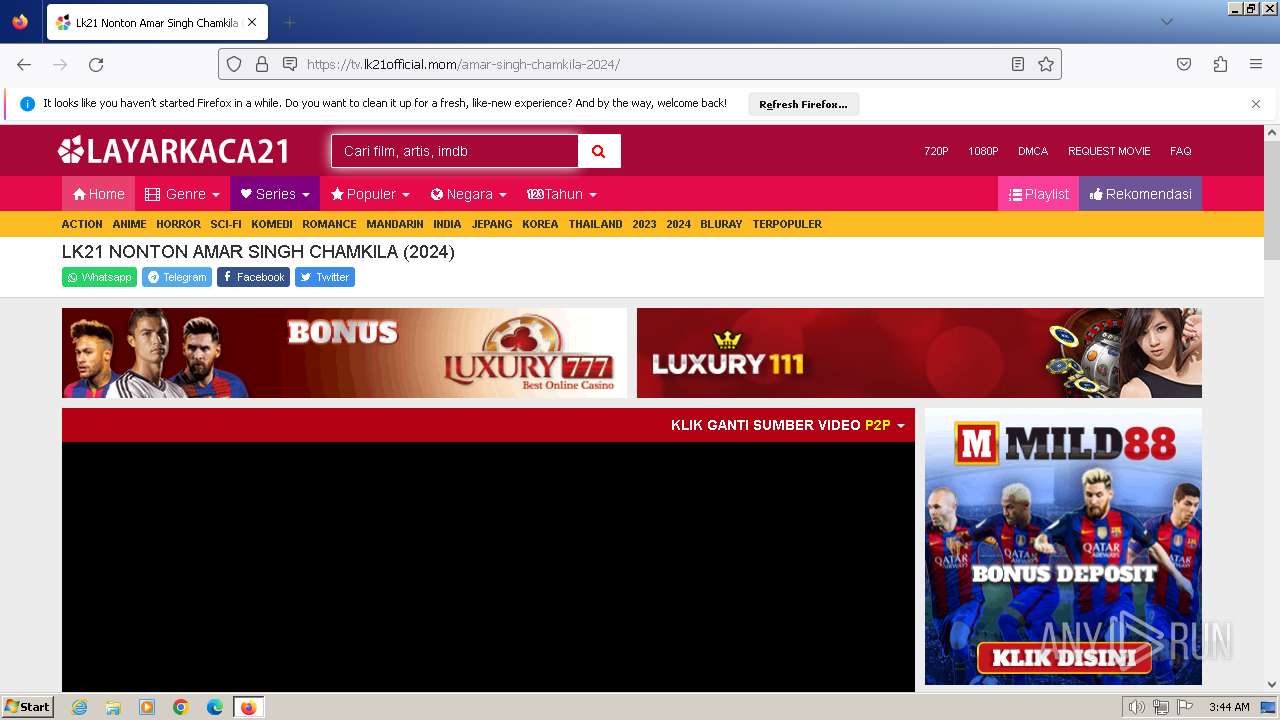Open the Windows Start button
The width and height of the screenshot is (1280, 720).
tap(28, 706)
